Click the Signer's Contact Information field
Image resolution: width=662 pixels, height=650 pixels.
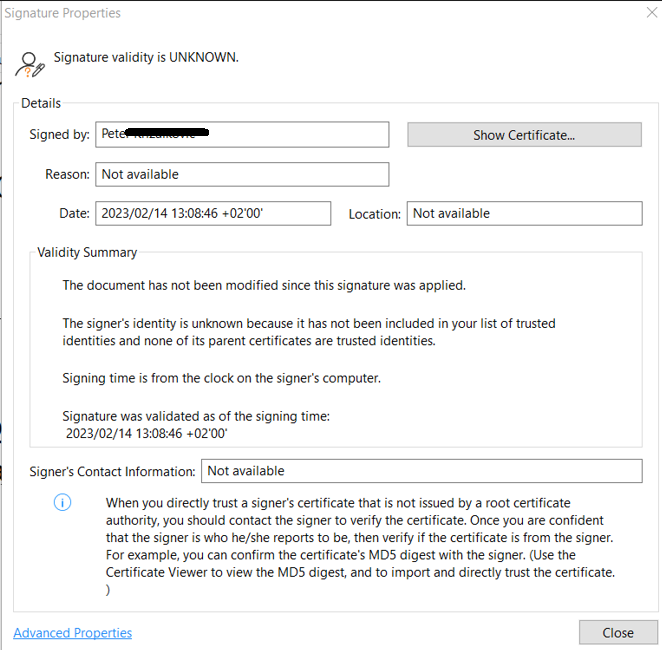coord(421,471)
